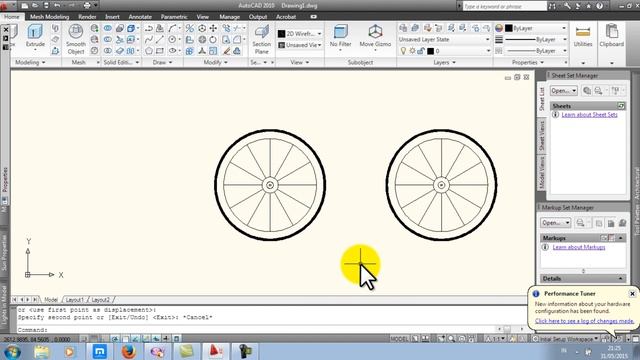The image size is (640, 360).
Task: Select the Polygon draw tool
Action: point(149,51)
